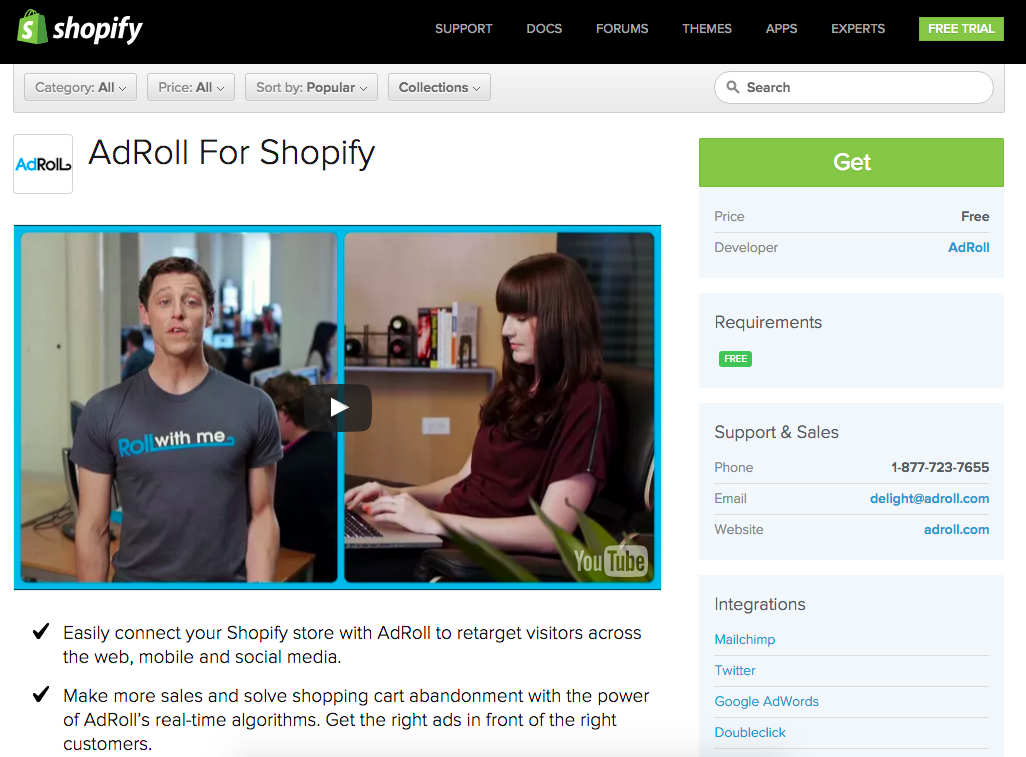Open the Apps section
The width and height of the screenshot is (1026, 757).
tap(782, 29)
